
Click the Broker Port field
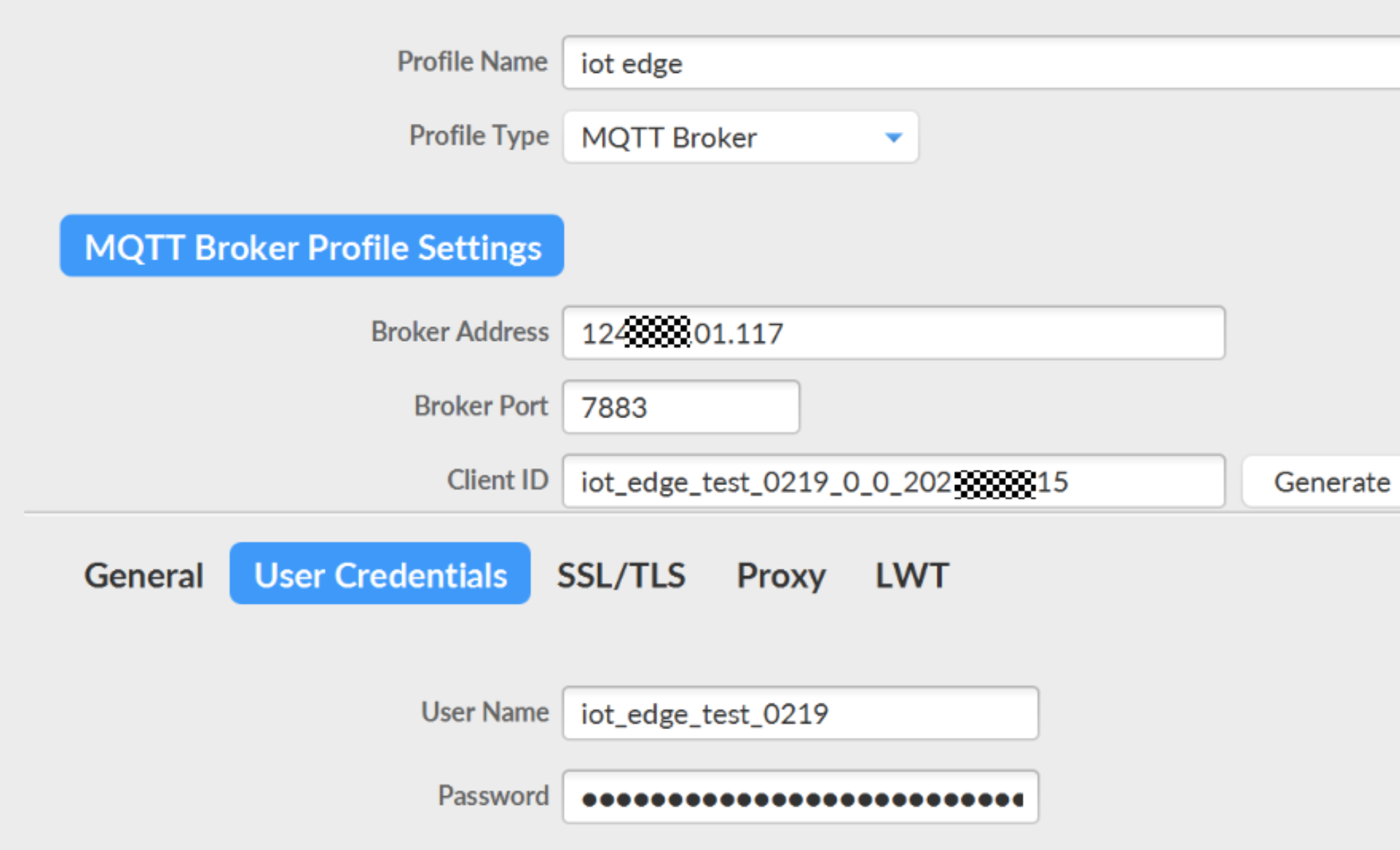pyautogui.click(x=680, y=407)
